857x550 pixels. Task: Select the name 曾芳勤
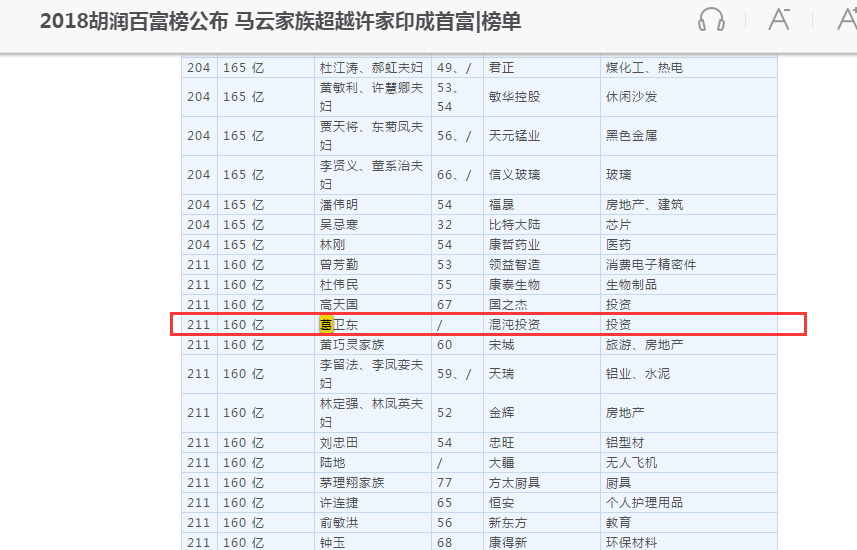pyautogui.click(x=339, y=265)
